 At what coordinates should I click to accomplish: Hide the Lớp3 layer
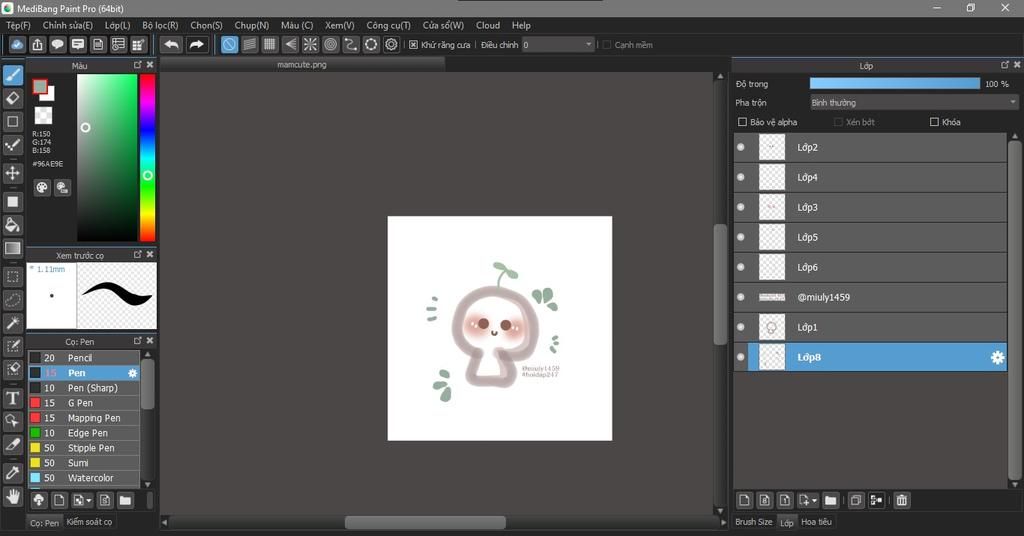pos(741,207)
